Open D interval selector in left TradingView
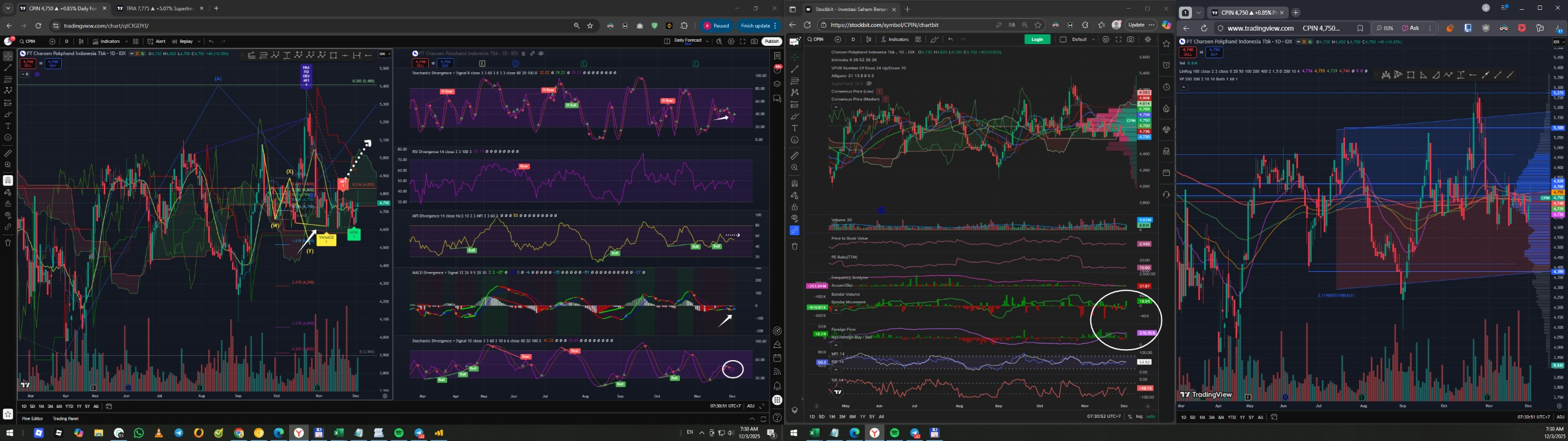The width and height of the screenshot is (1568, 441). pyautogui.click(x=67, y=41)
